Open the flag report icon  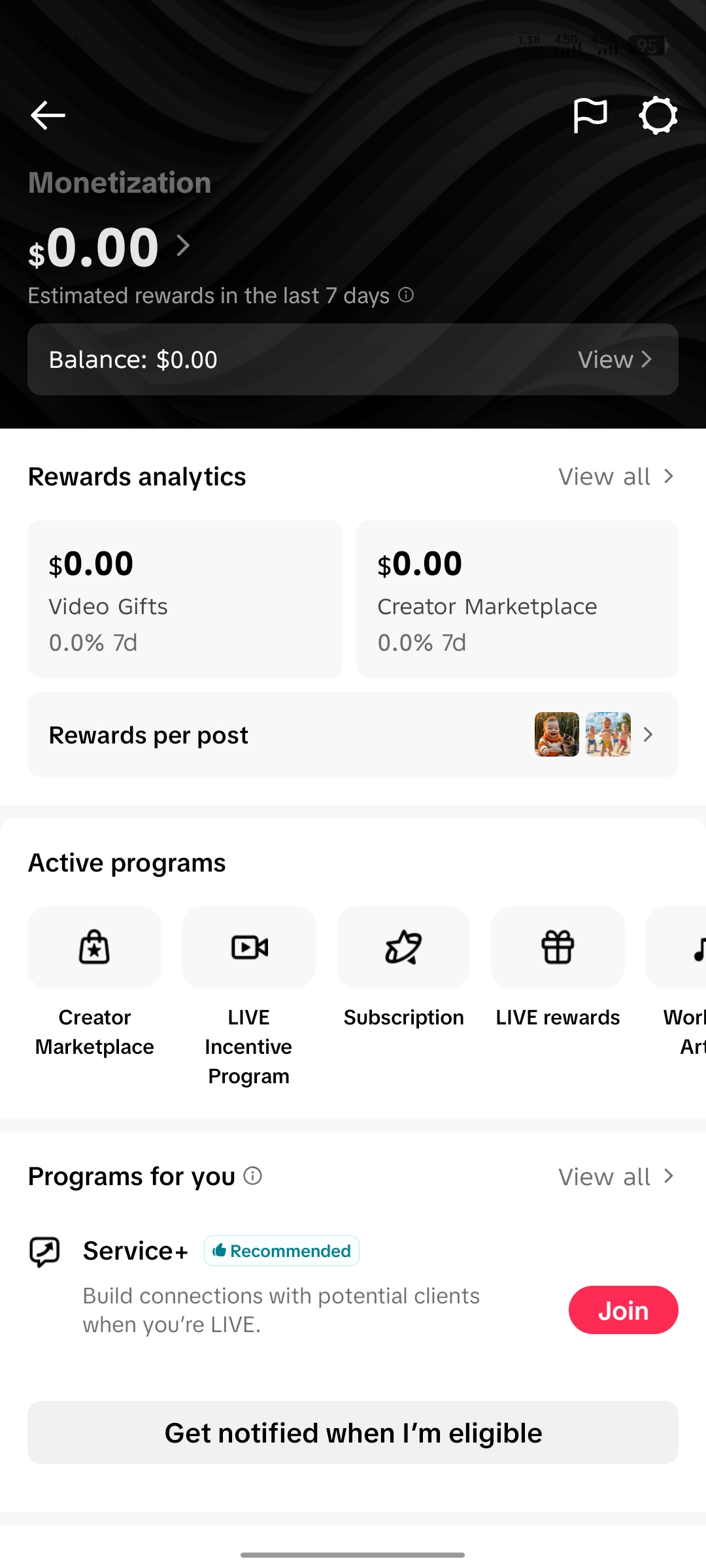coord(590,116)
